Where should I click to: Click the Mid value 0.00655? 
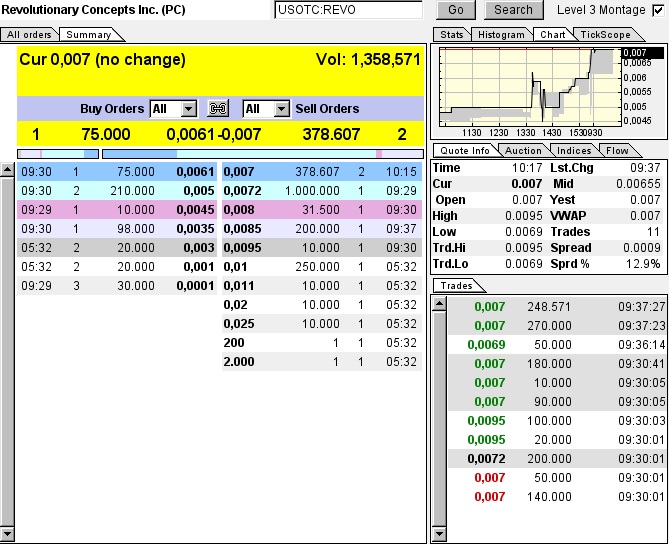638,183
